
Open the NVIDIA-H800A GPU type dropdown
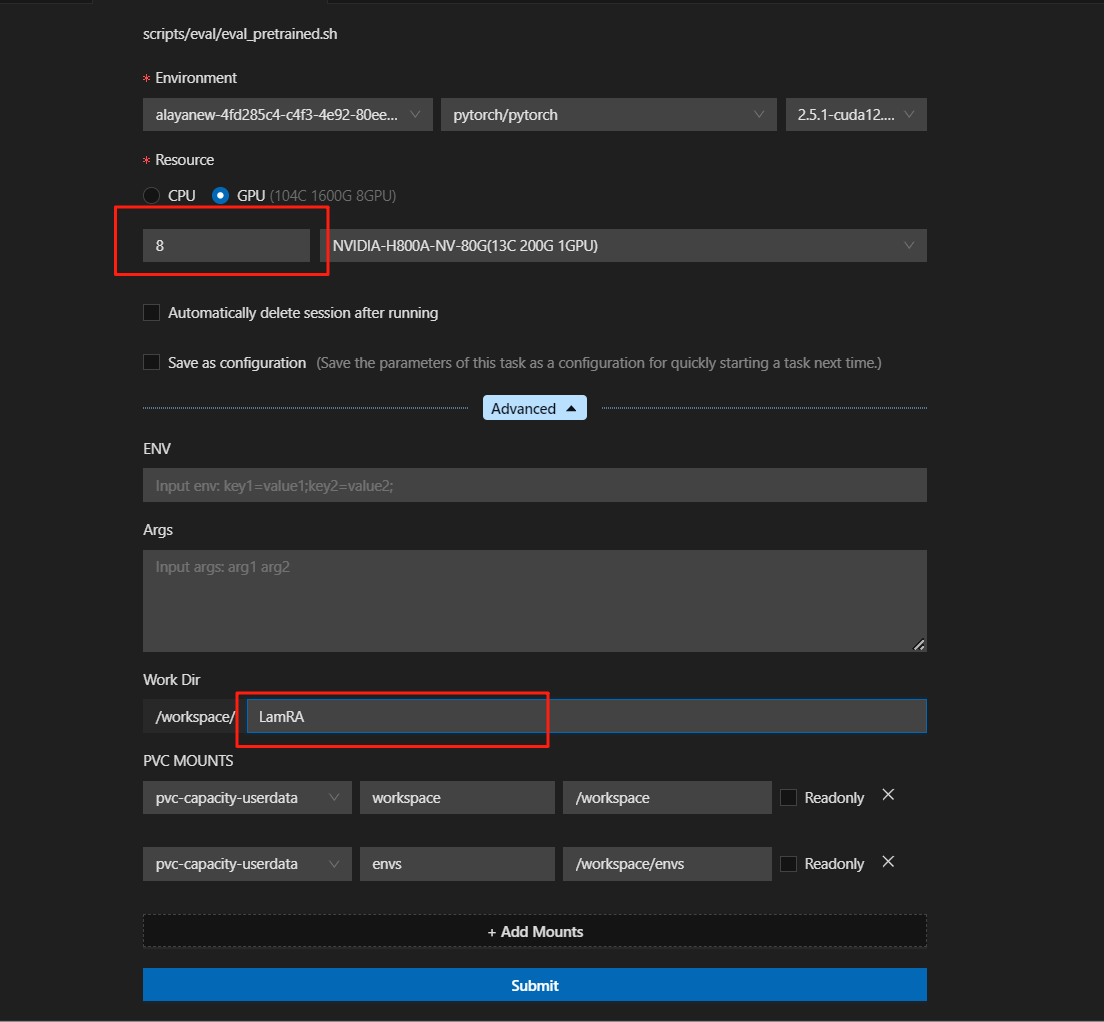point(622,246)
